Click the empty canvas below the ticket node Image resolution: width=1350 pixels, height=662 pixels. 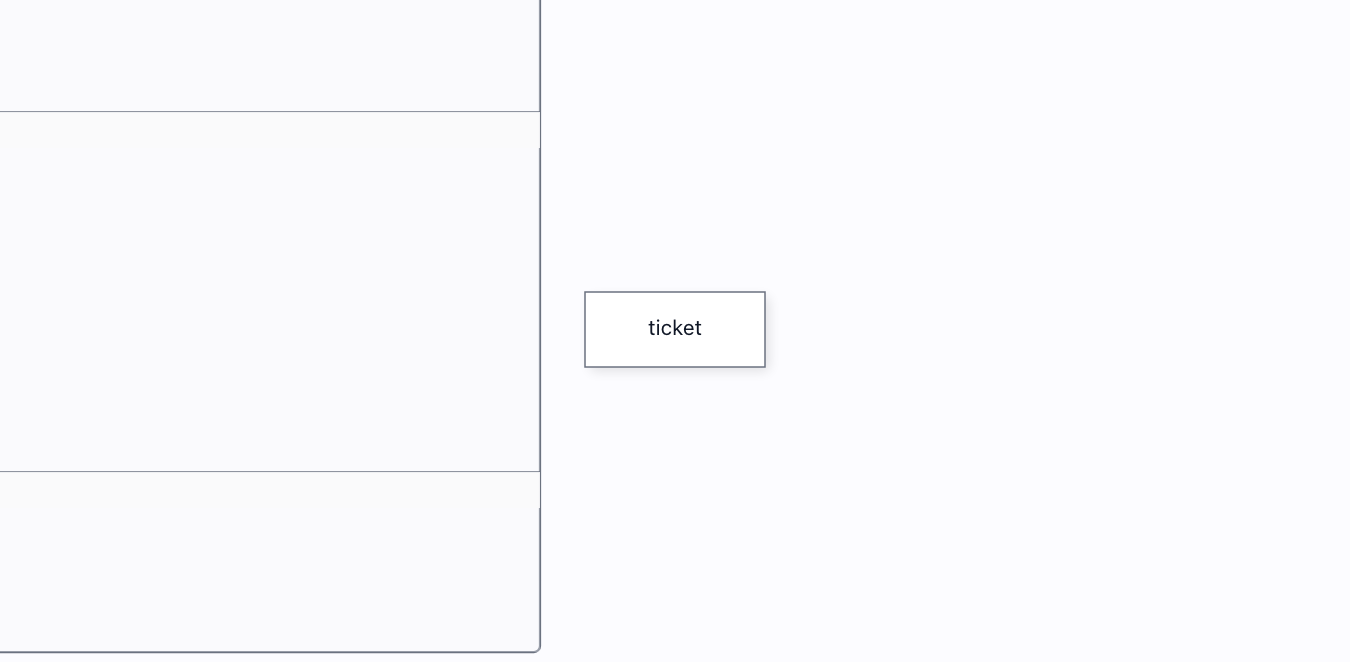pyautogui.click(x=675, y=515)
